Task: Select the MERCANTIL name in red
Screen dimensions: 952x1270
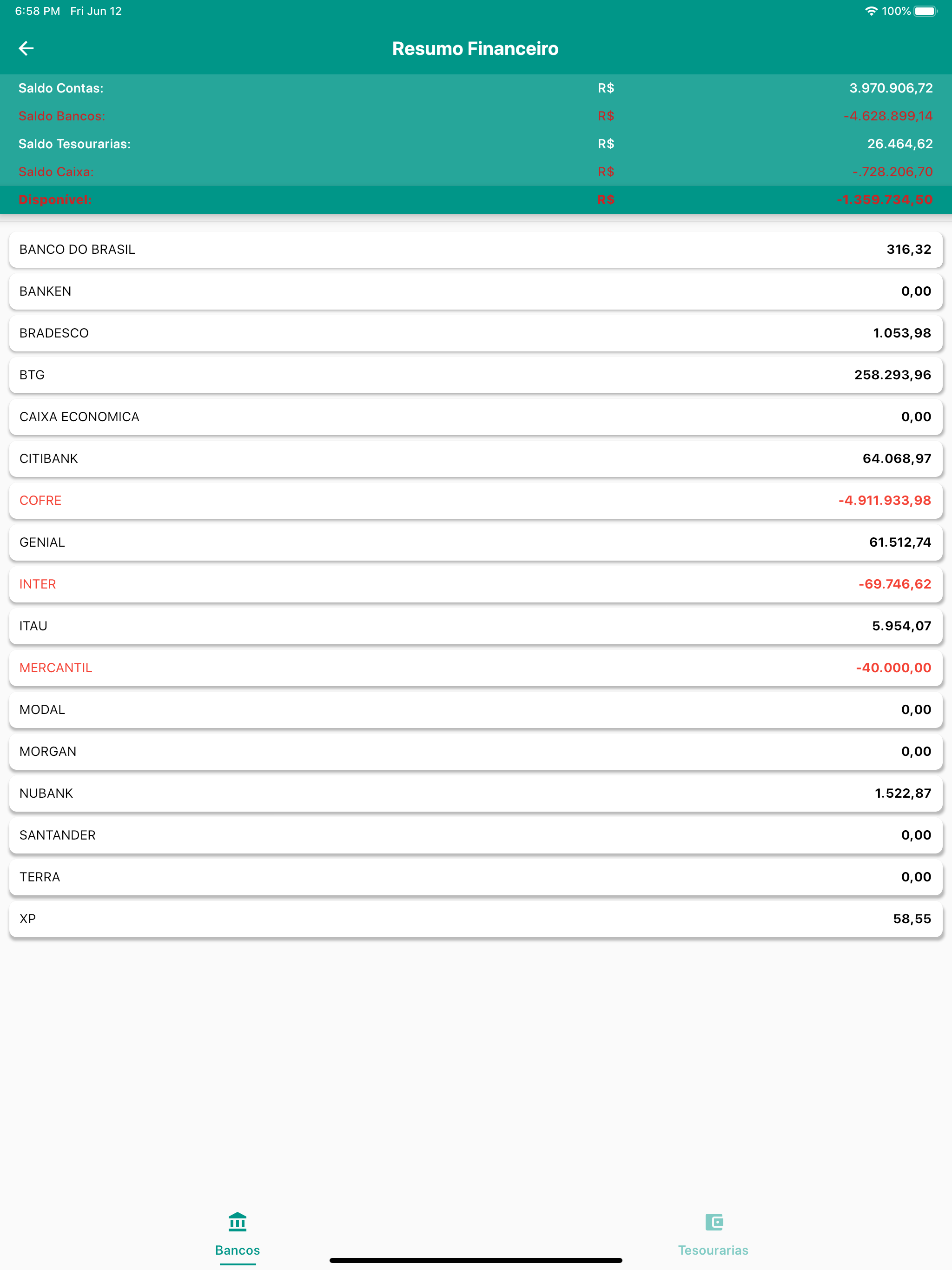Action: click(56, 668)
